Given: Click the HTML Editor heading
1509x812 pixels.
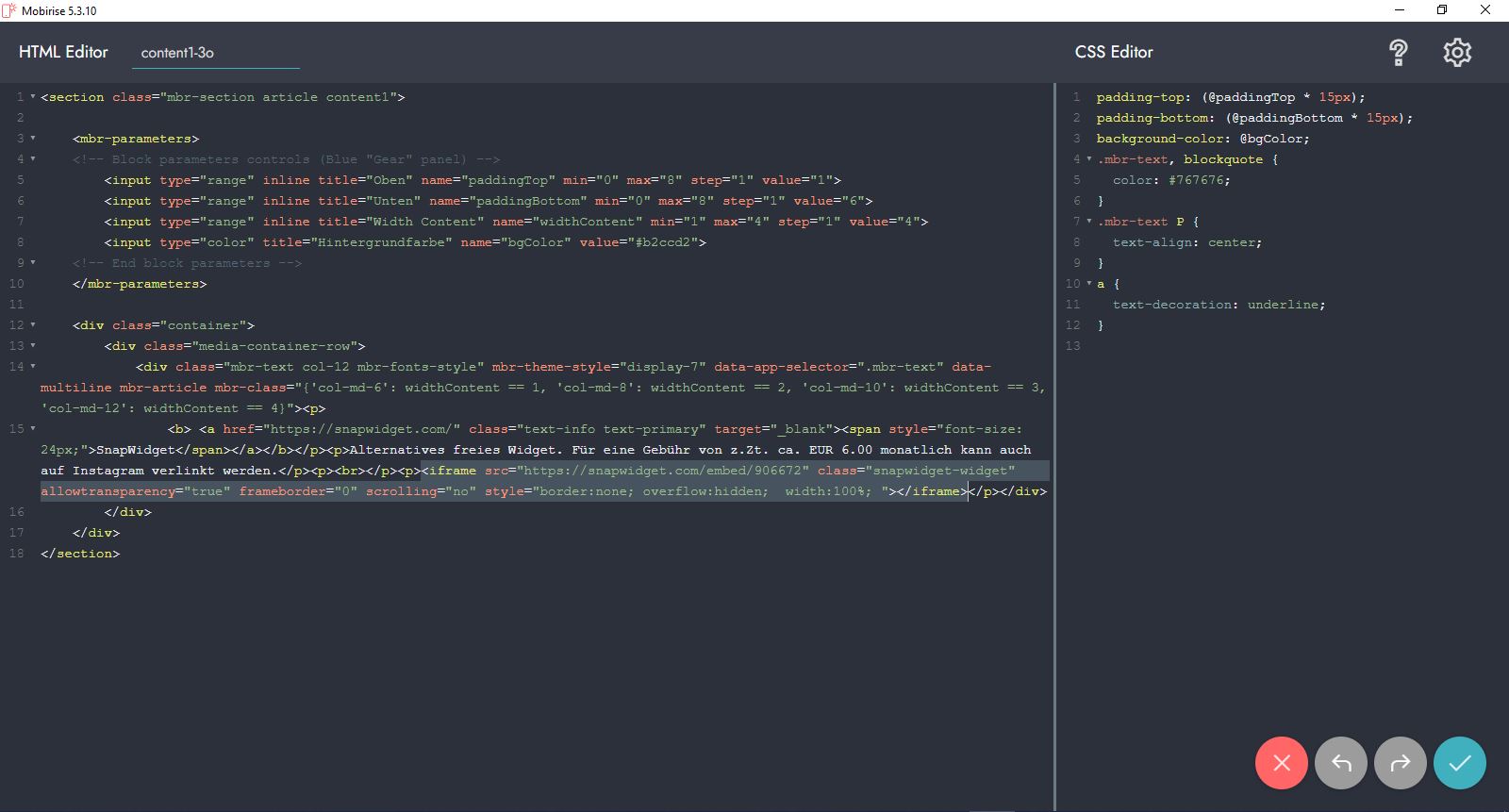Looking at the screenshot, I should (x=63, y=52).
